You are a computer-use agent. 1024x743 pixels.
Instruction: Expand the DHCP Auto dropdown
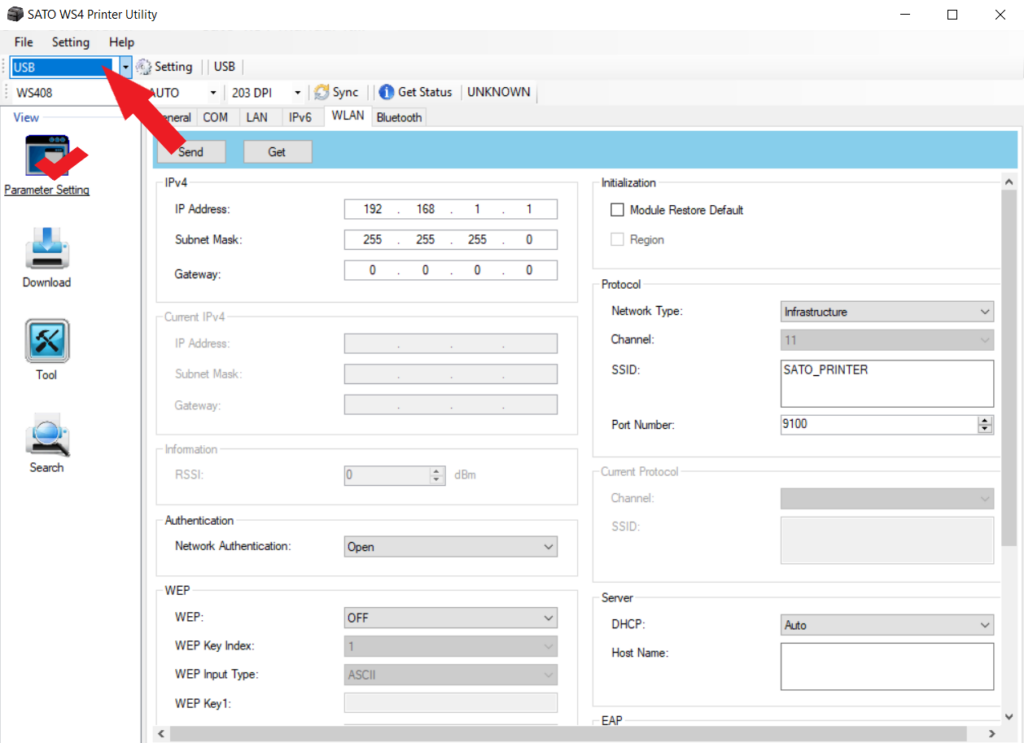click(887, 625)
